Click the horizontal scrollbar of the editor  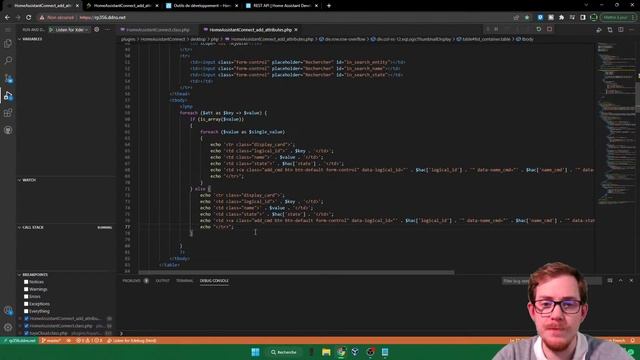(296, 272)
